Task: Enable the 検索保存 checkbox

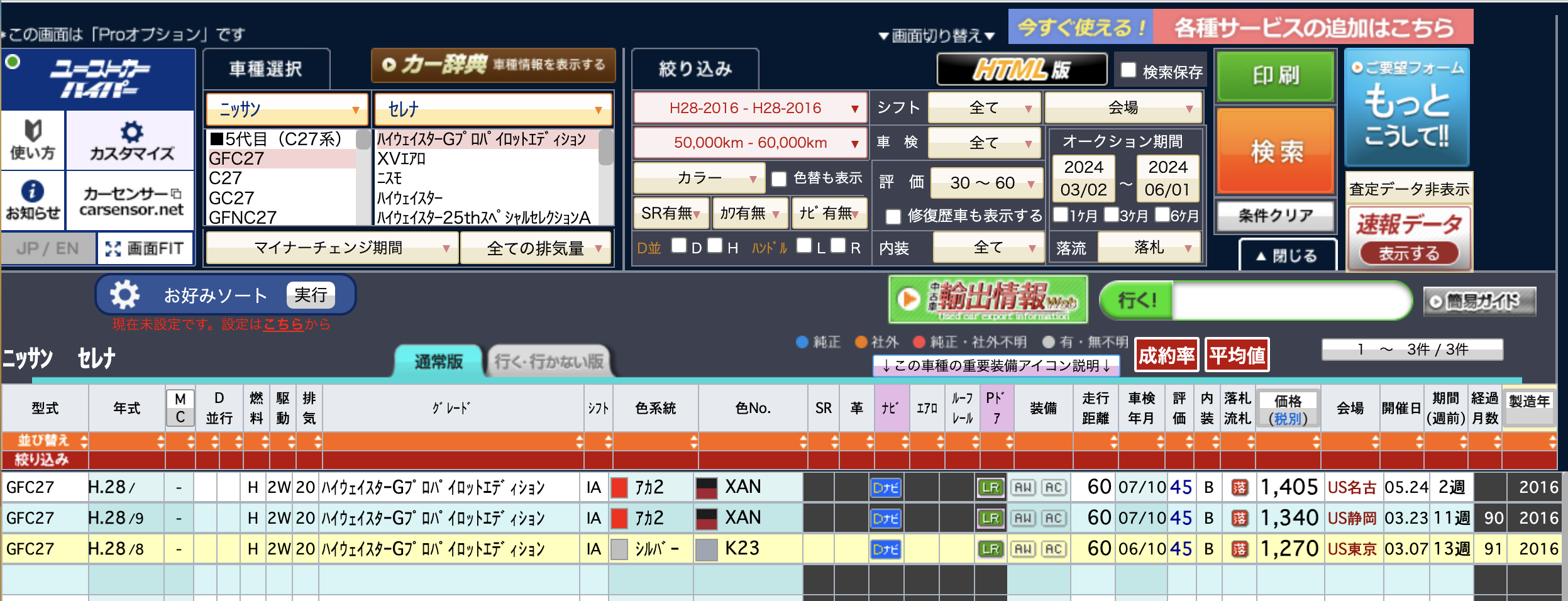Action: tap(1129, 70)
